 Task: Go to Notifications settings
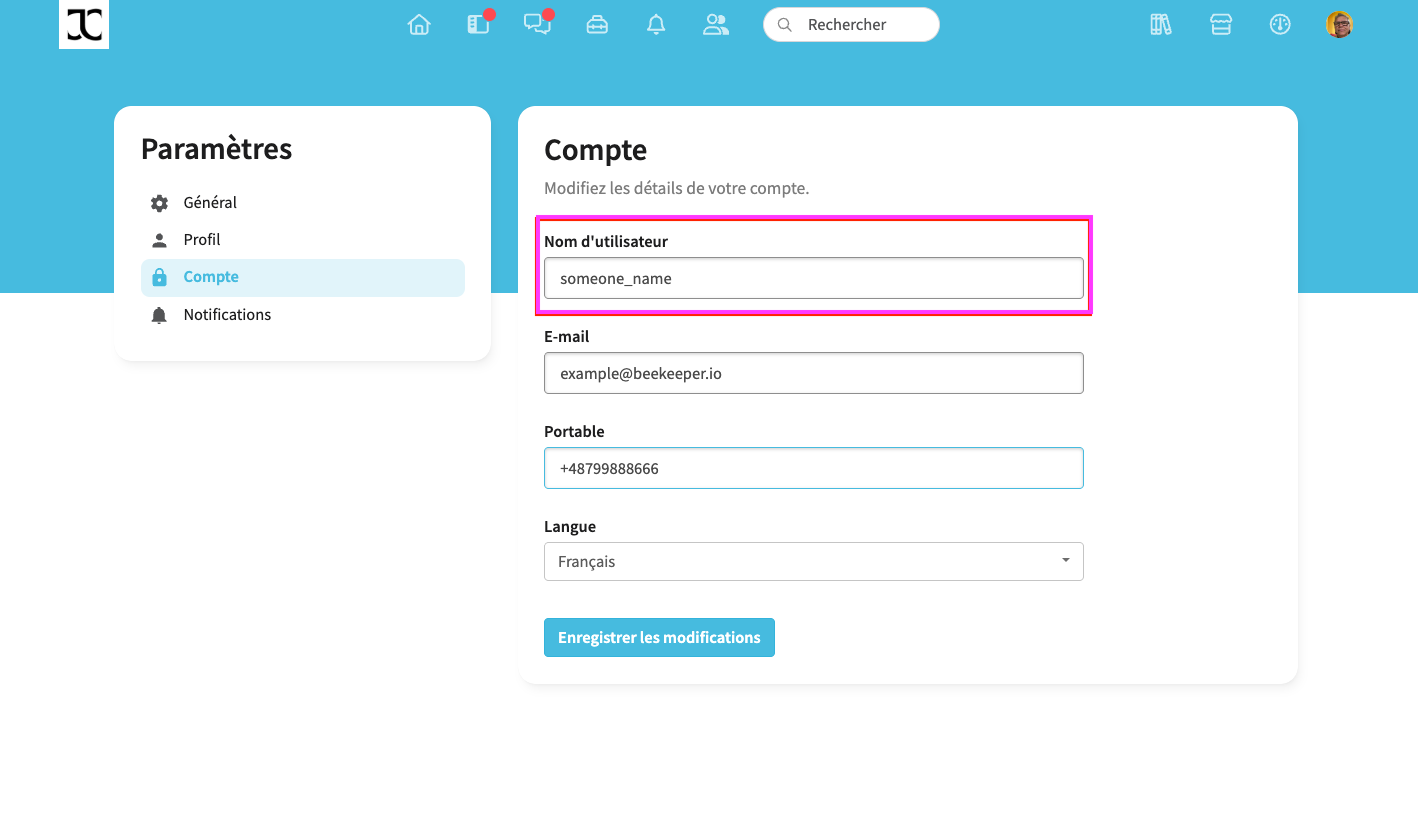pos(303,315)
